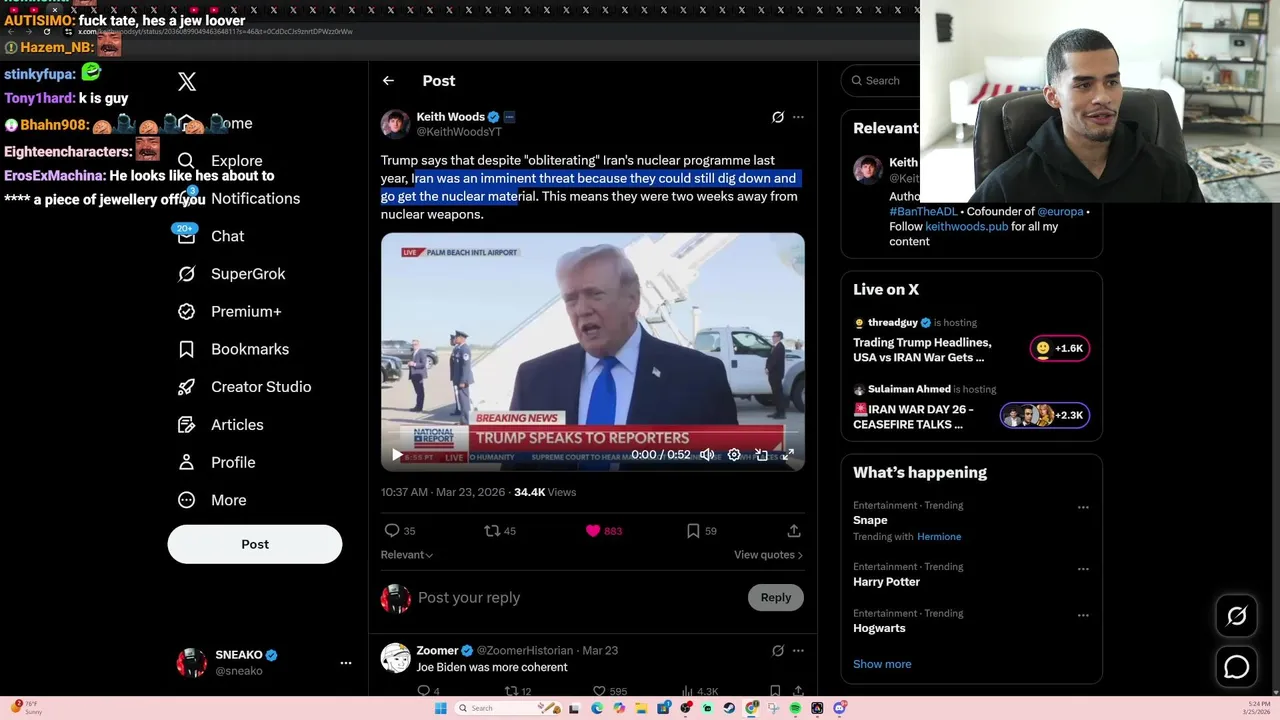The width and height of the screenshot is (1280, 720).
Task: Click the sidebar Post button
Action: [255, 544]
